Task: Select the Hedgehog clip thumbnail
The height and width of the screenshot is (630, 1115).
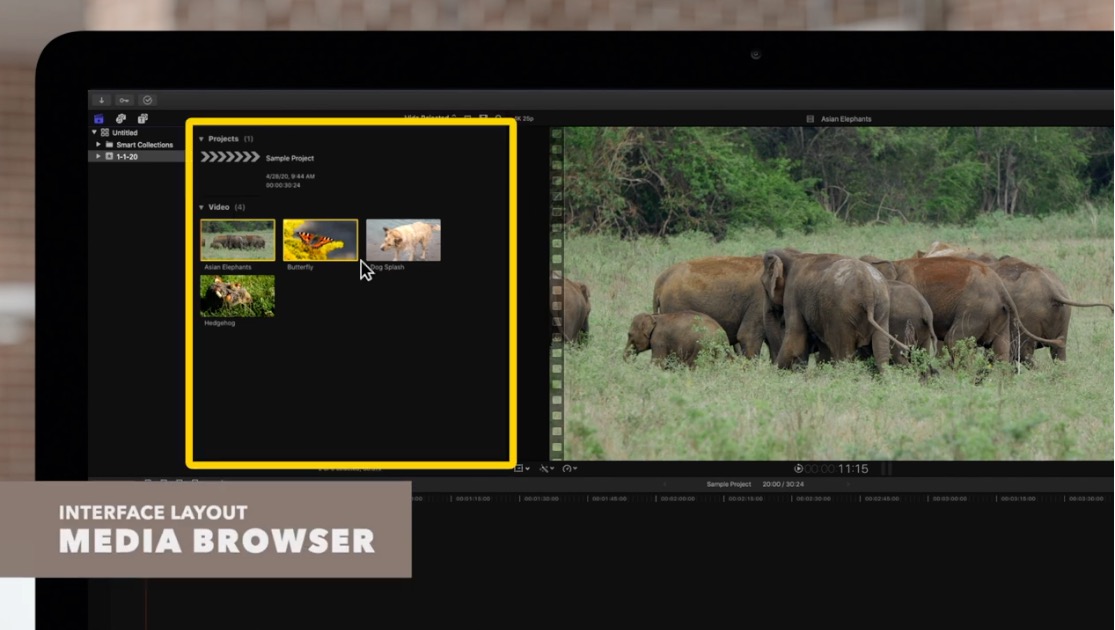Action: click(238, 296)
